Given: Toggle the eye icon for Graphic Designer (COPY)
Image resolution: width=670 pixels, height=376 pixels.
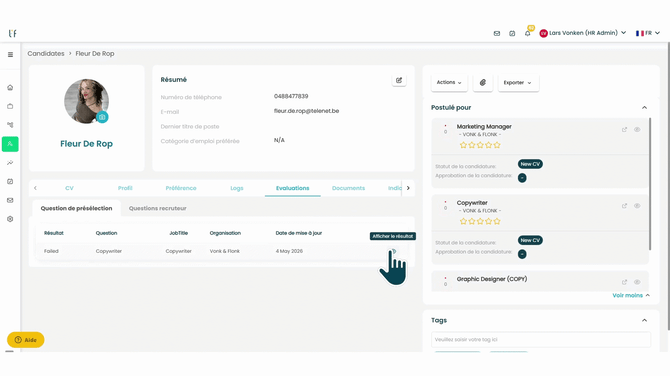Looking at the screenshot, I should [x=637, y=282].
